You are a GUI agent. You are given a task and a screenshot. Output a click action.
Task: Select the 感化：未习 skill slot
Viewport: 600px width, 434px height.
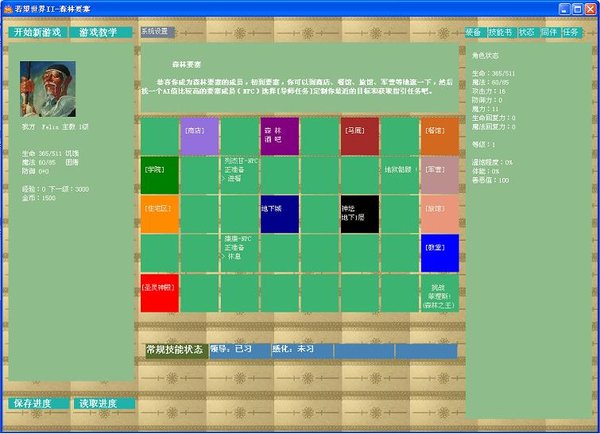(302, 351)
